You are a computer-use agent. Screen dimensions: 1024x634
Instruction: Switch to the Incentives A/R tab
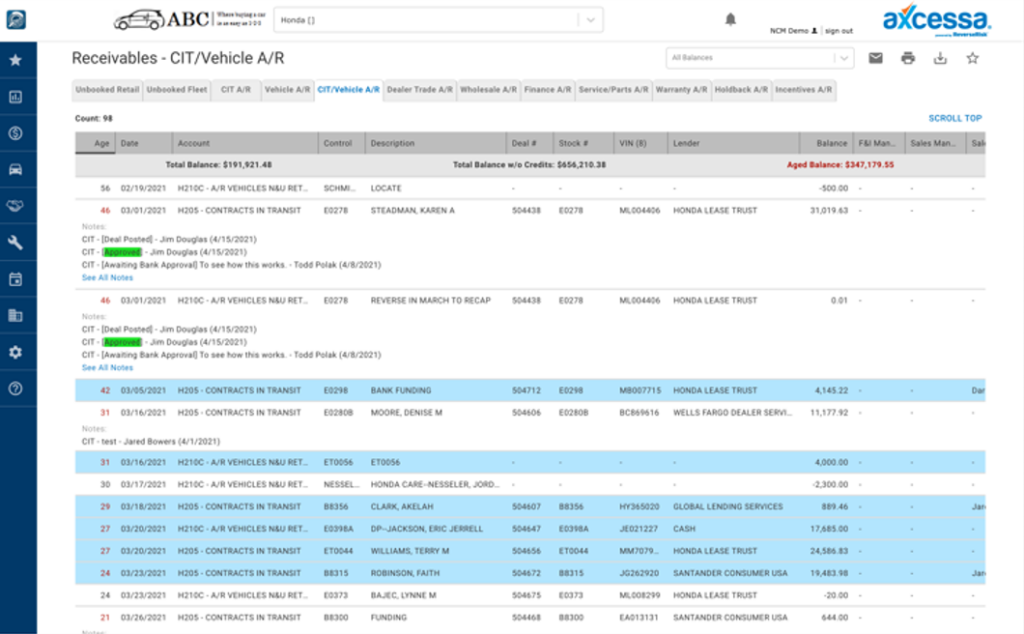tap(803, 89)
